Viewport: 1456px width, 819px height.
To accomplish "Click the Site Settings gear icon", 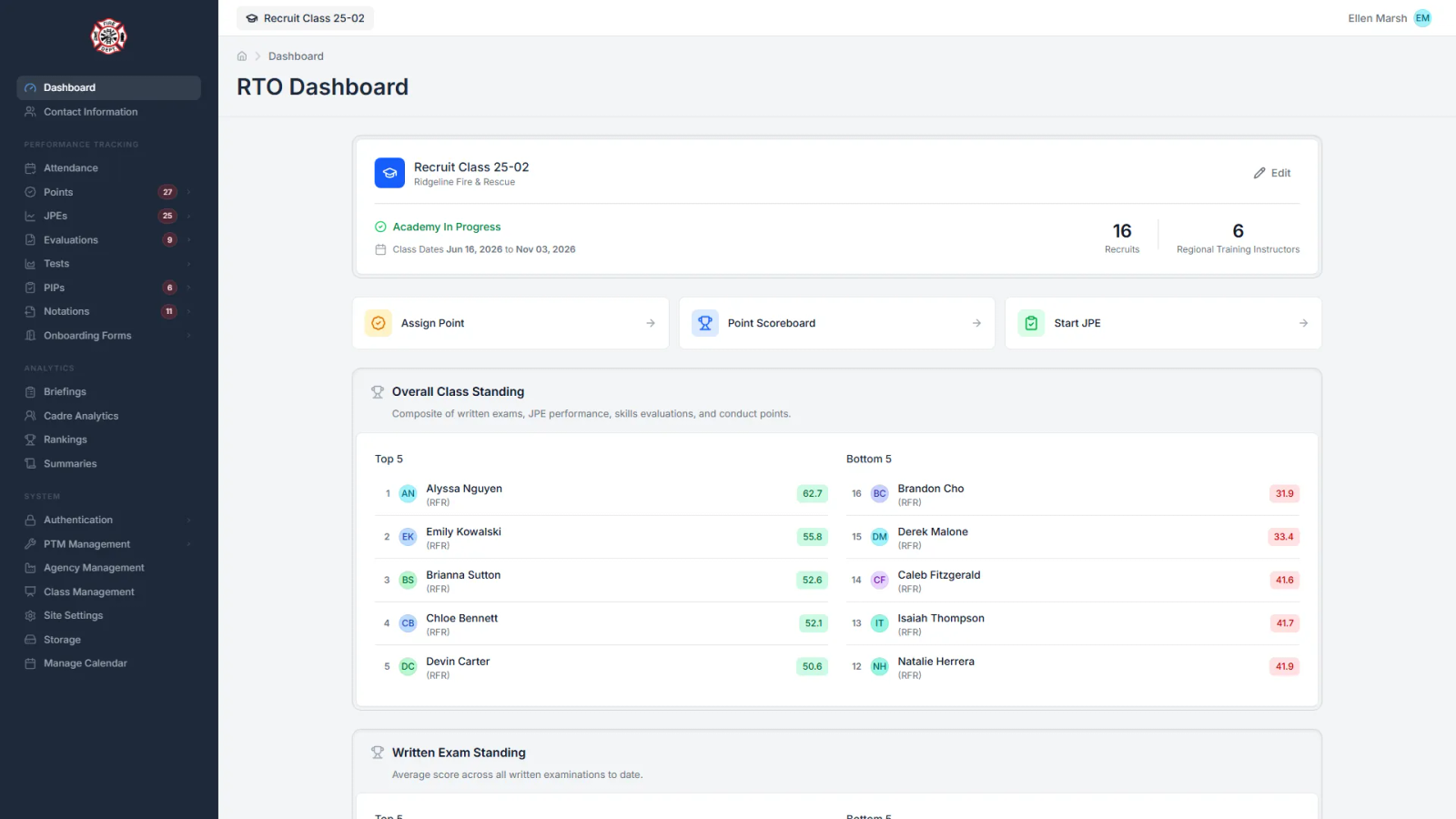I will 30,616.
